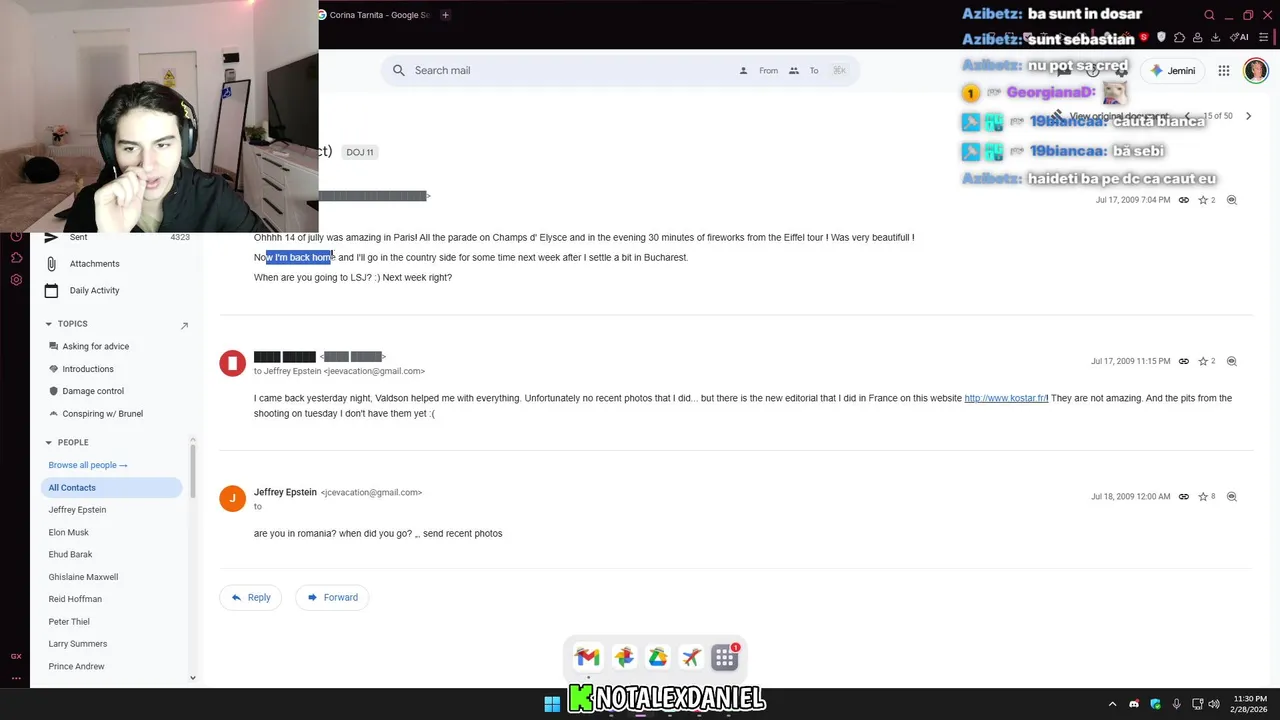Open the browser extensions puzzle icon
The image size is (1280, 720).
pyautogui.click(x=1179, y=37)
